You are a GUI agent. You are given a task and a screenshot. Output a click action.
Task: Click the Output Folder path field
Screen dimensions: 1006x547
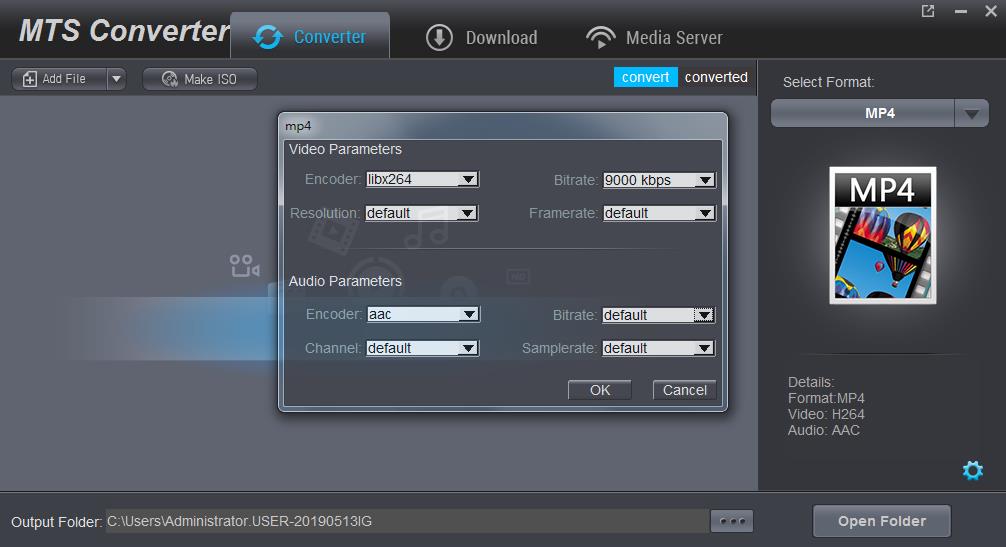tap(405, 521)
